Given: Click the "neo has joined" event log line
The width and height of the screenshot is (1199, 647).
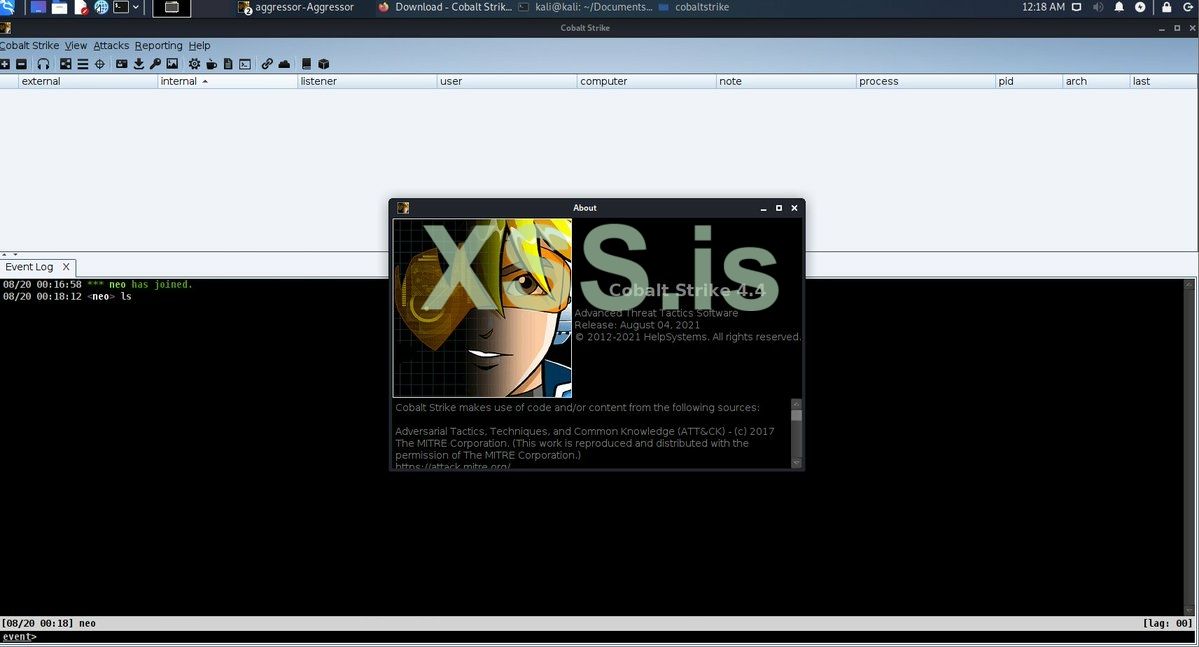Looking at the screenshot, I should [98, 284].
